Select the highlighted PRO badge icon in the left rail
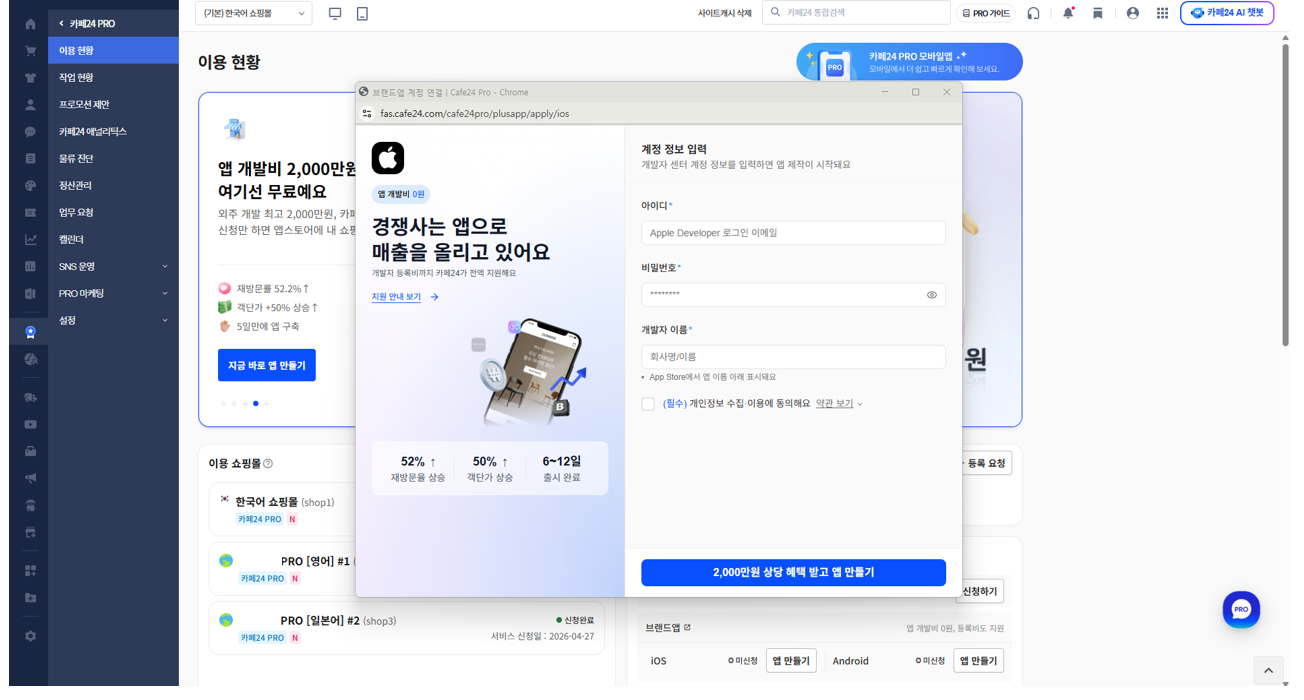Screen dimensions: 1304x700 click(x=30, y=332)
